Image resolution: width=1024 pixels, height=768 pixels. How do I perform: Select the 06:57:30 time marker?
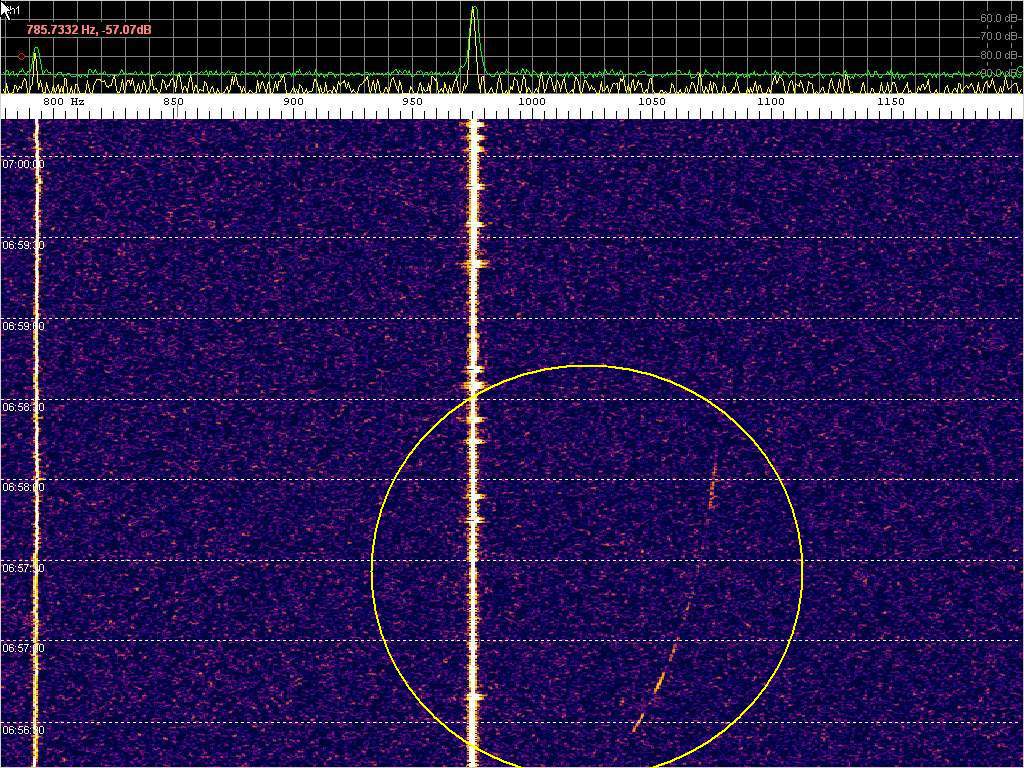click(x=23, y=568)
